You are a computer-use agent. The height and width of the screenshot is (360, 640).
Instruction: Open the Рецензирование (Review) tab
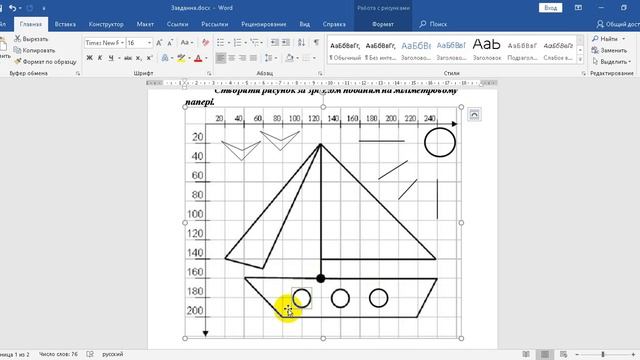click(263, 24)
